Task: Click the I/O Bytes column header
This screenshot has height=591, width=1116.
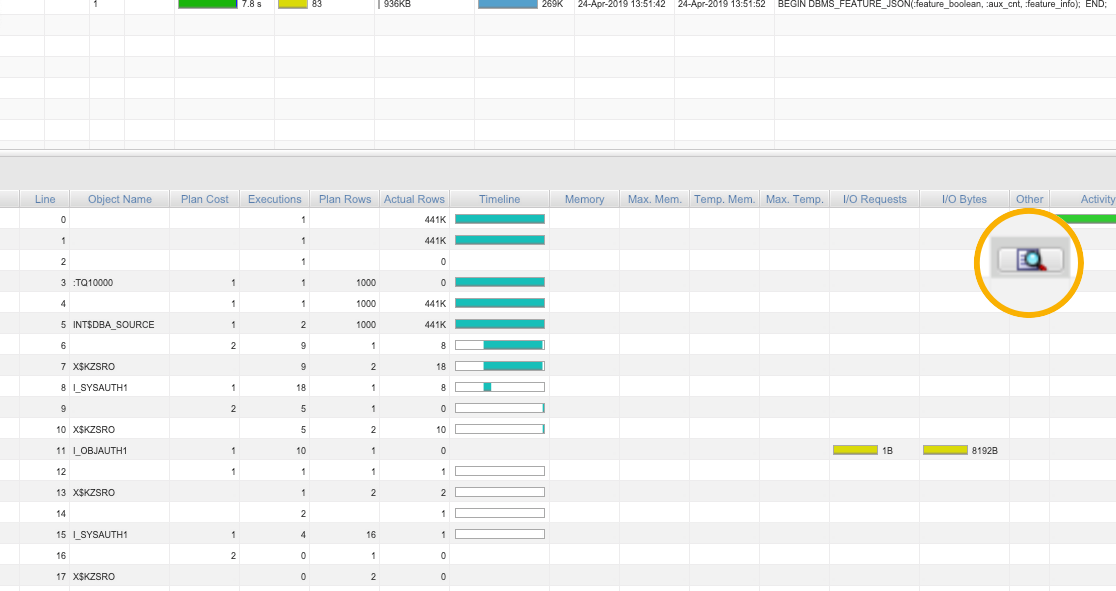Action: tap(964, 199)
